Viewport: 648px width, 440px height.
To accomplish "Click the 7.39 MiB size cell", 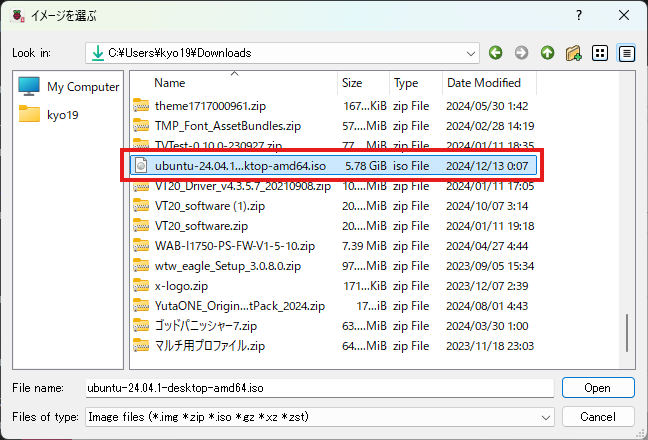I will [364, 246].
